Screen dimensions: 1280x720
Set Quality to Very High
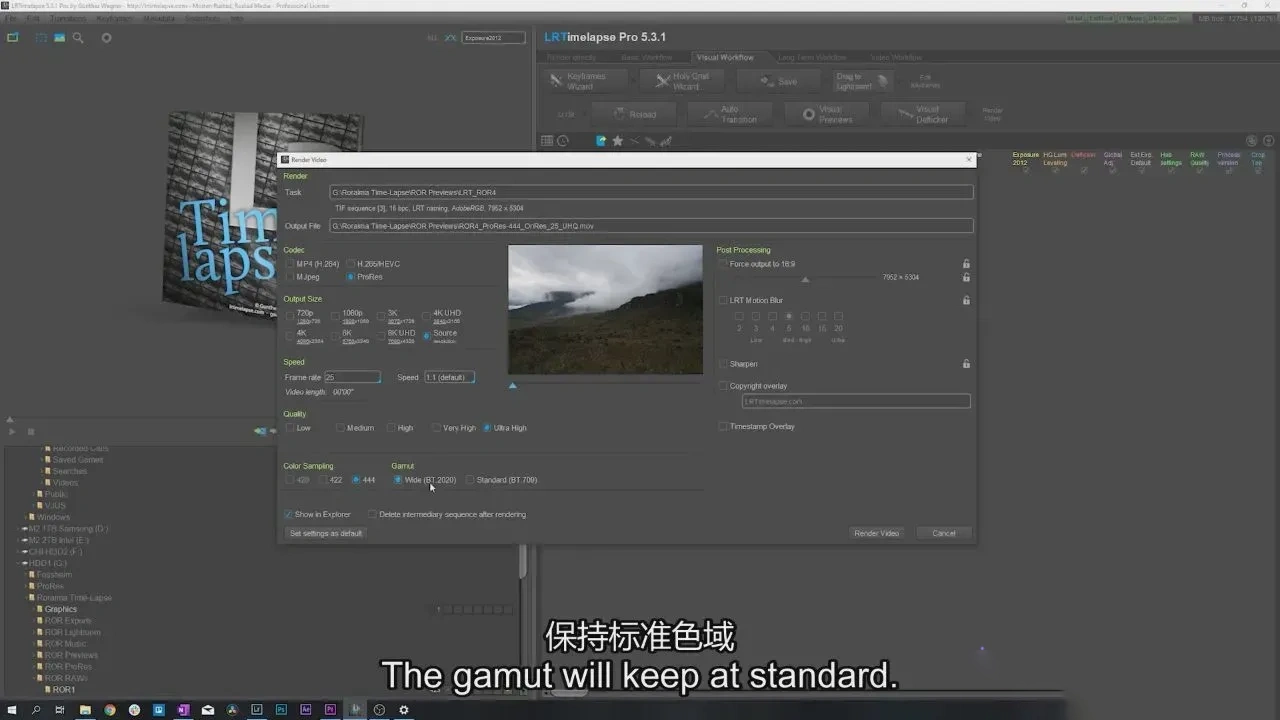click(454, 428)
